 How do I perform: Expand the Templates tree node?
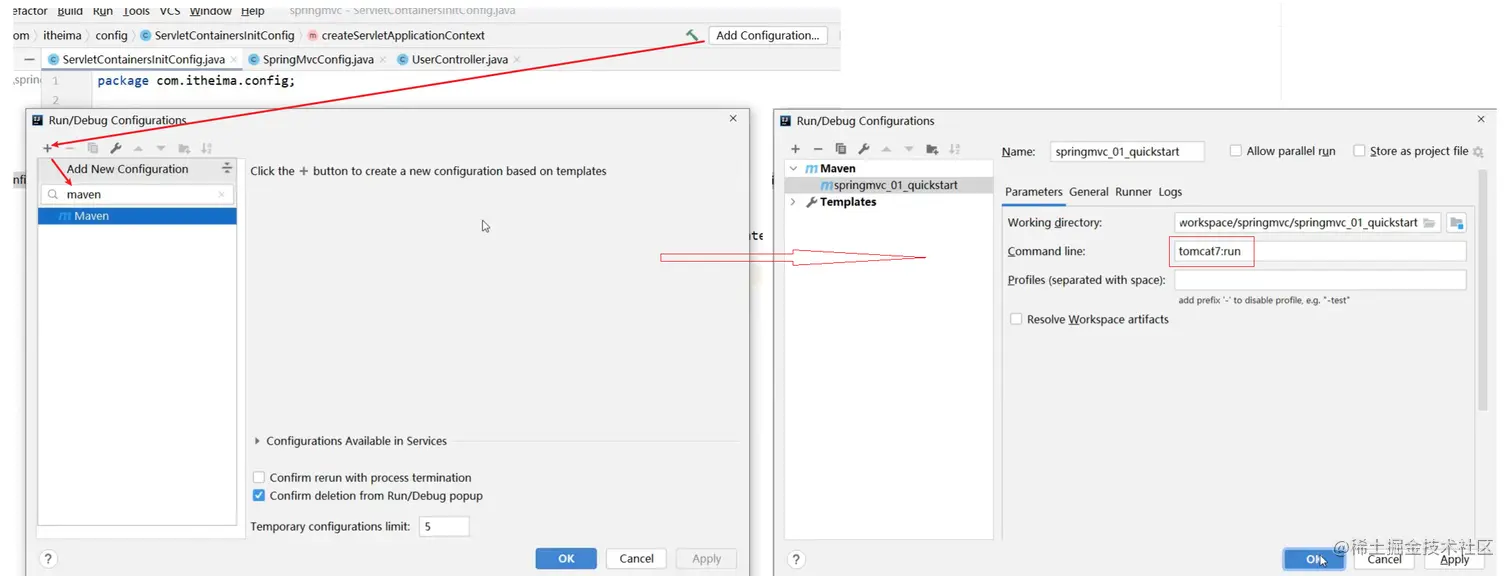794,202
